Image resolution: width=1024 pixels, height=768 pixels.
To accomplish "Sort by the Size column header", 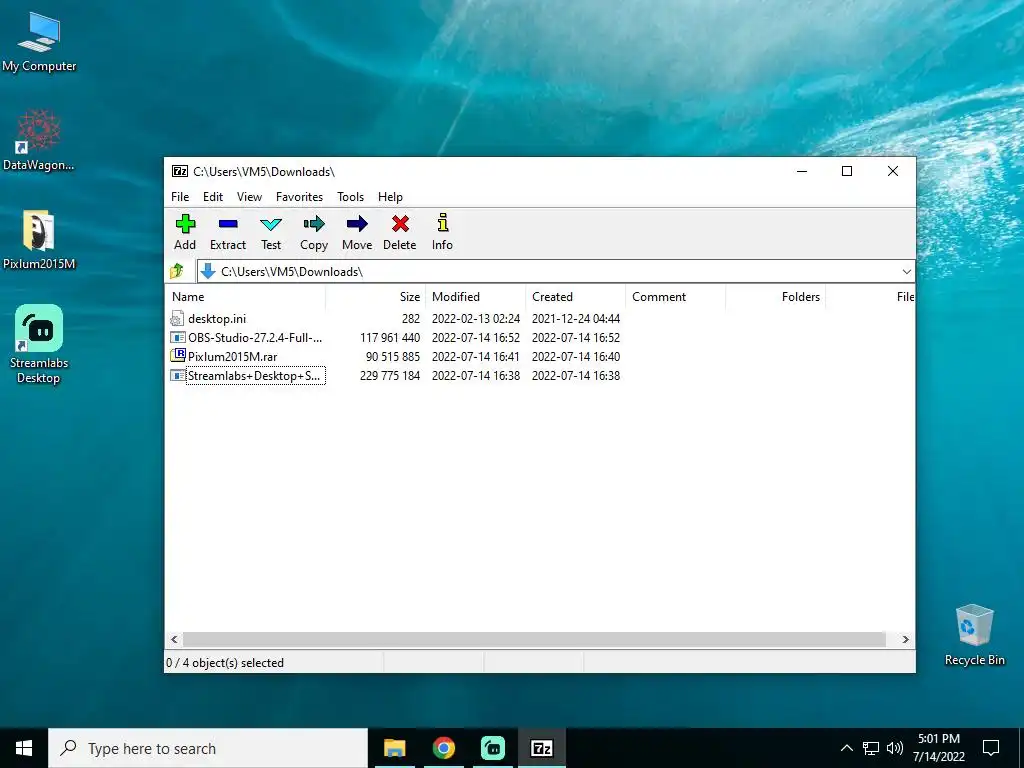I will 376,296.
